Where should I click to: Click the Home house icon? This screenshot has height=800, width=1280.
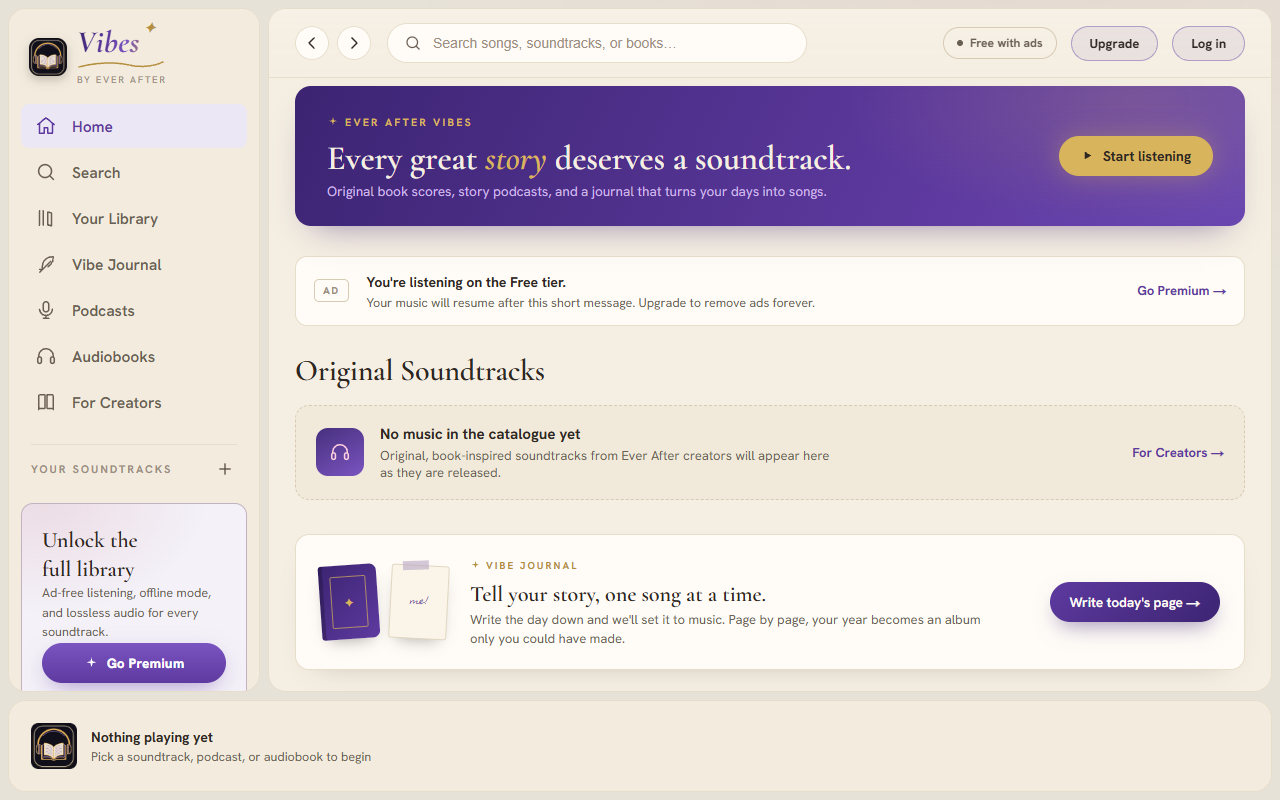coord(46,126)
